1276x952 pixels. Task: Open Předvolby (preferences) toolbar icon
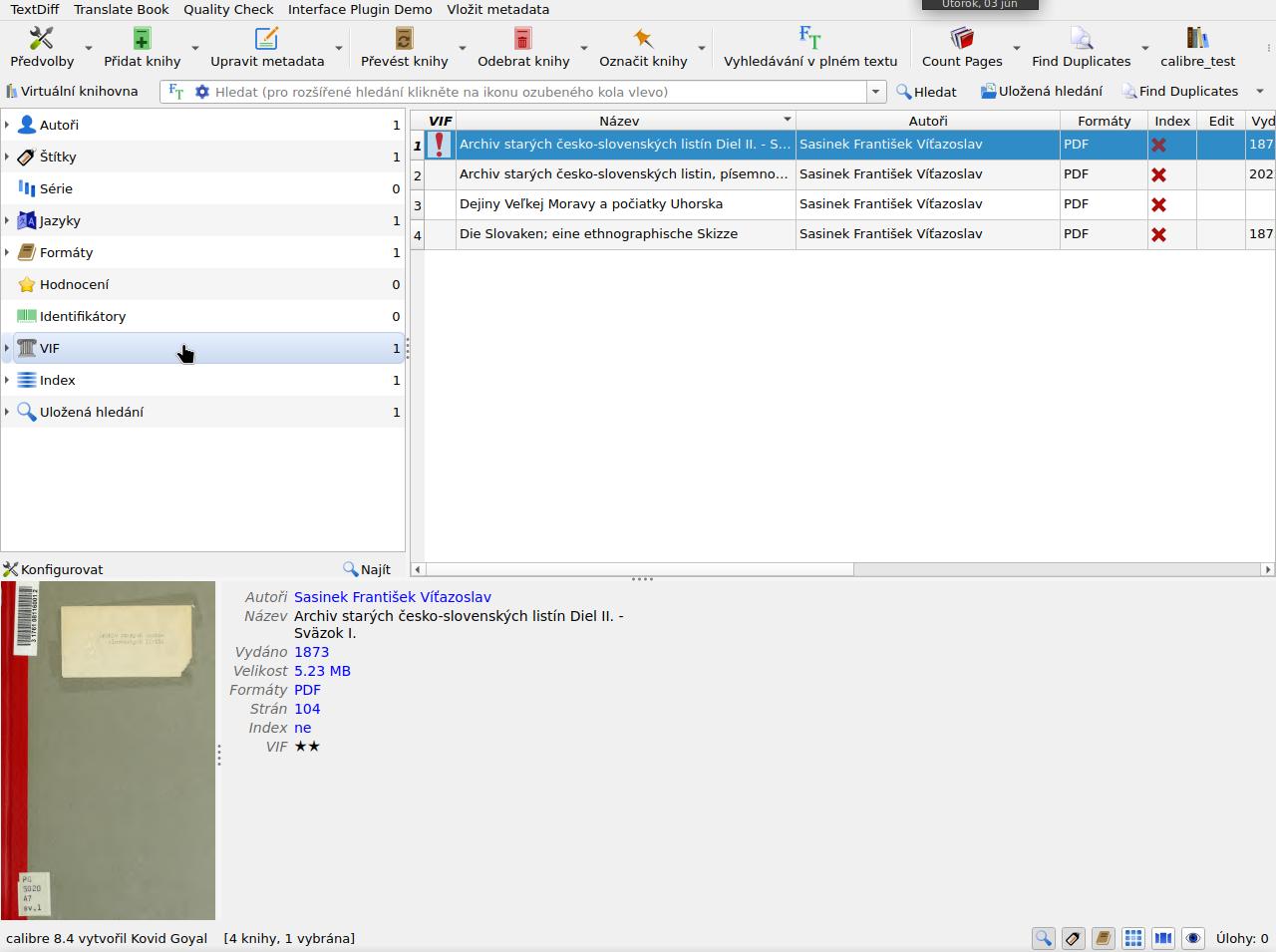(42, 39)
